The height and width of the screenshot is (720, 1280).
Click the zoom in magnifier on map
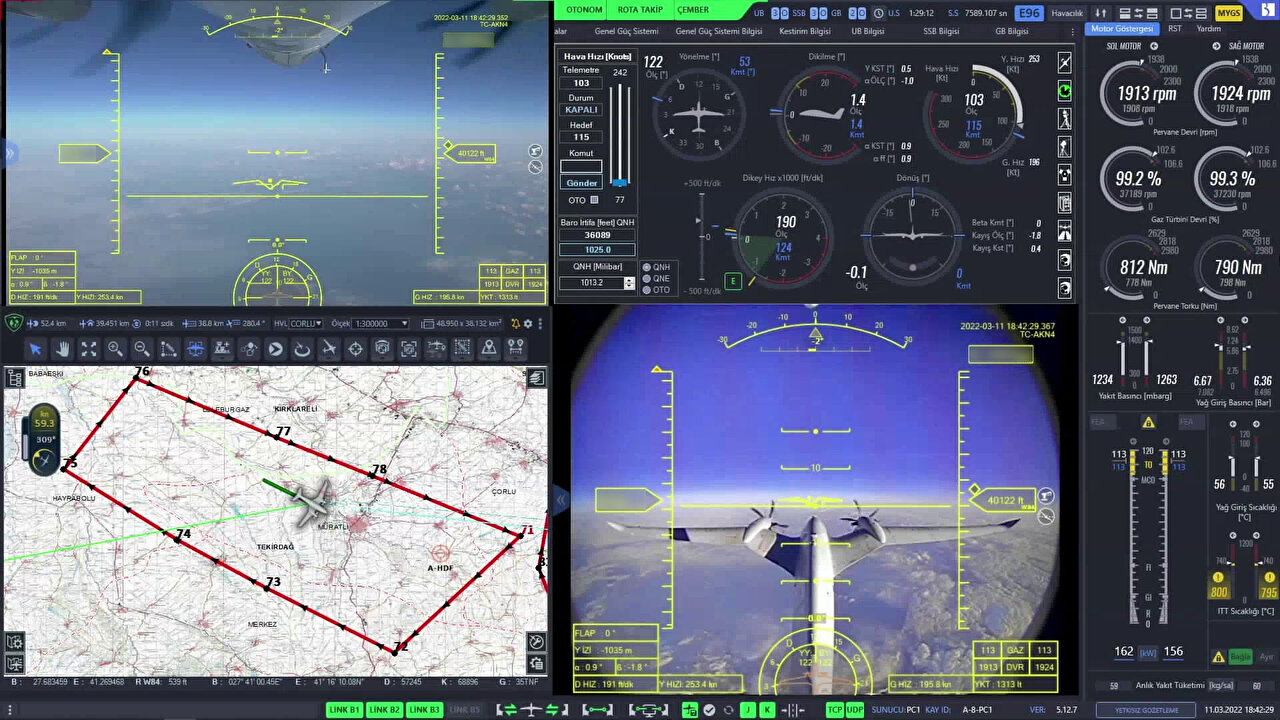[115, 348]
